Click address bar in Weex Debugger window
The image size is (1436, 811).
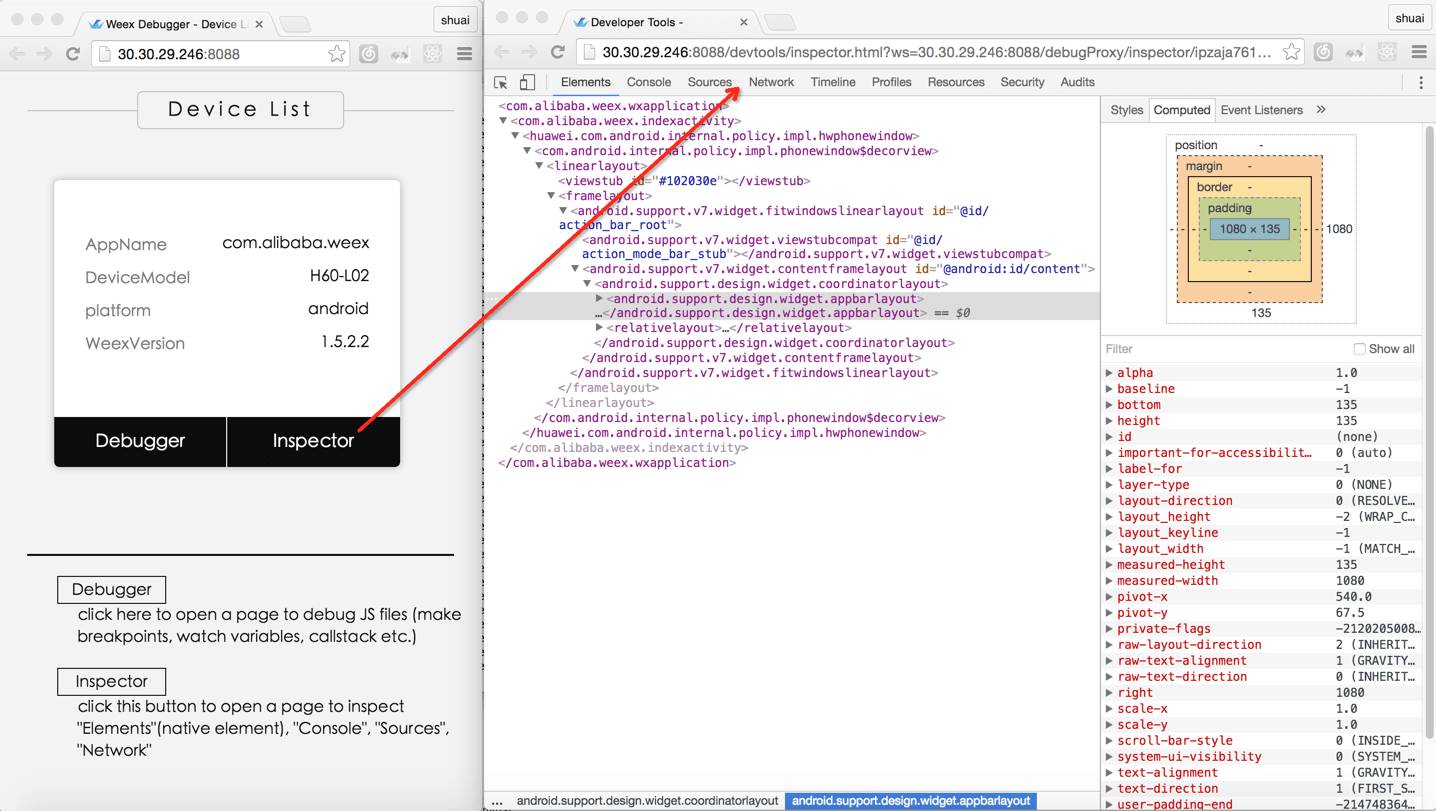220,54
